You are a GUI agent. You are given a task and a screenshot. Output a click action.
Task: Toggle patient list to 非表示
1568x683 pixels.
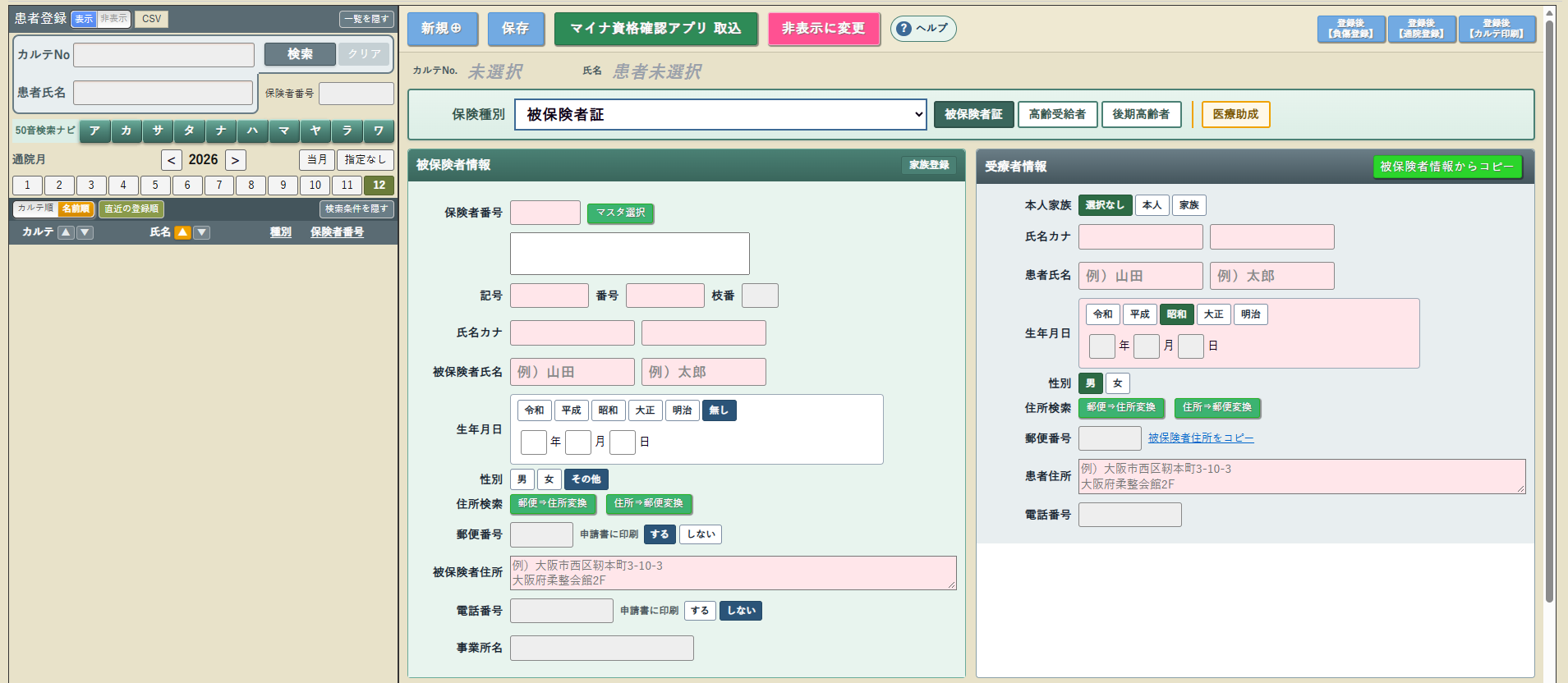tap(113, 19)
